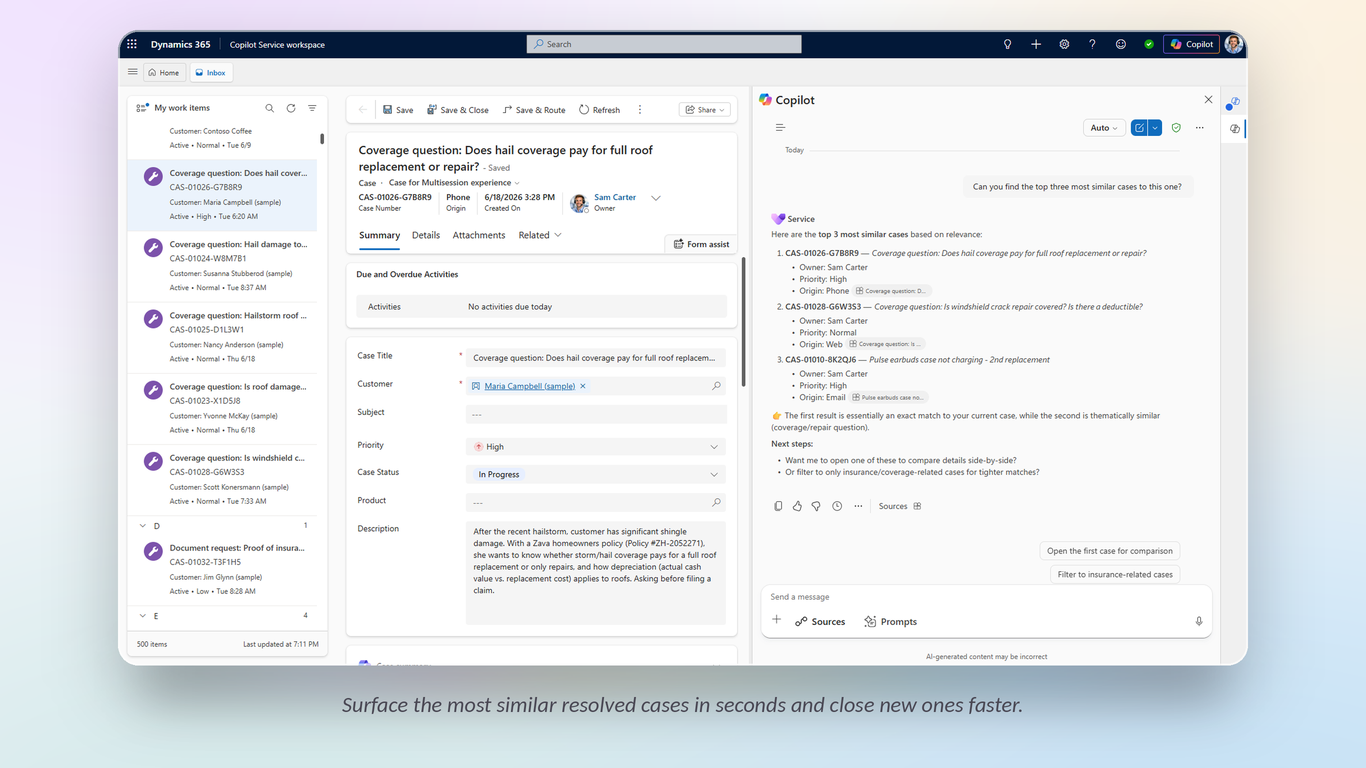The height and width of the screenshot is (768, 1366).
Task: Select the Summary tab
Action: (x=379, y=236)
